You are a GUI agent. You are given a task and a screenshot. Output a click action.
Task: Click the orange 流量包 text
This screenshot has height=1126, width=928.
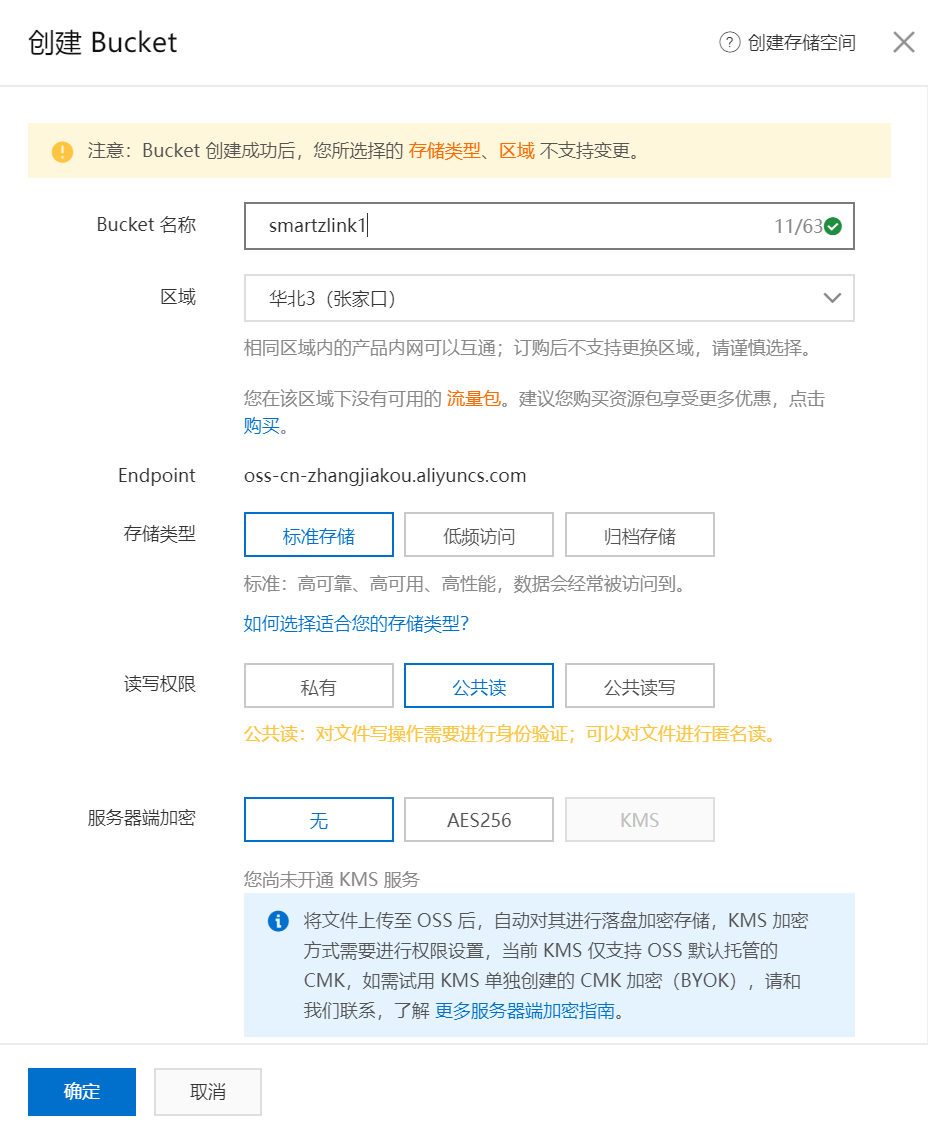point(473,399)
